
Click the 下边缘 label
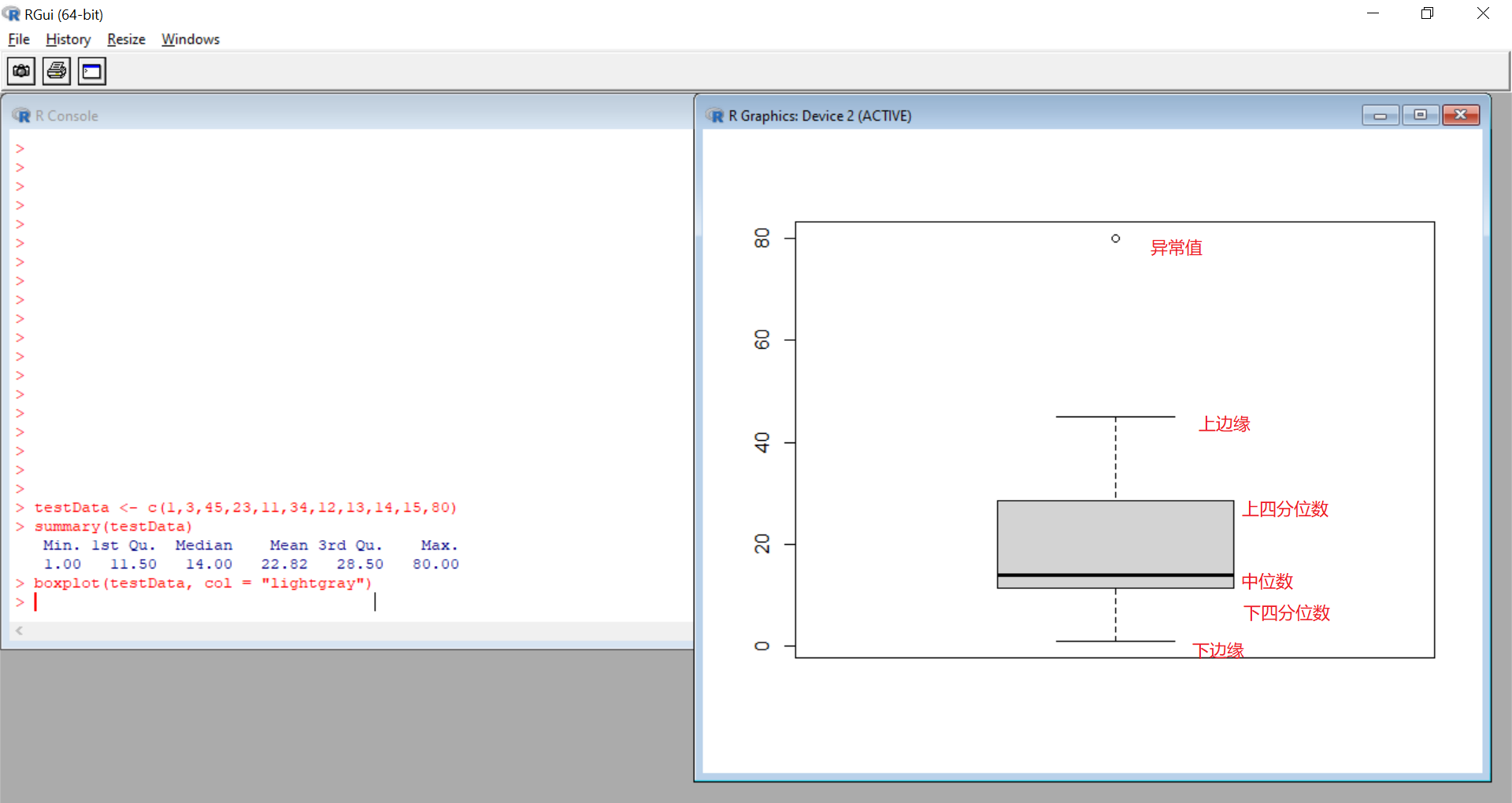coord(1218,650)
